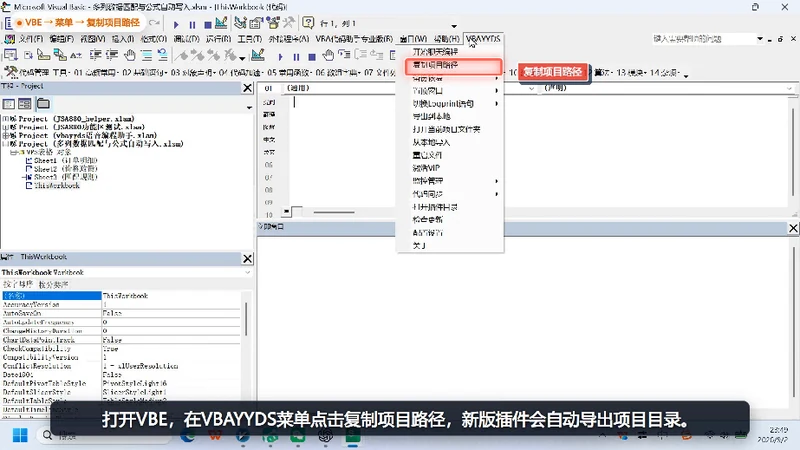Click the Outdent icon on the Edit toolbar
This screenshot has width=800, height=450.
pos(112,55)
